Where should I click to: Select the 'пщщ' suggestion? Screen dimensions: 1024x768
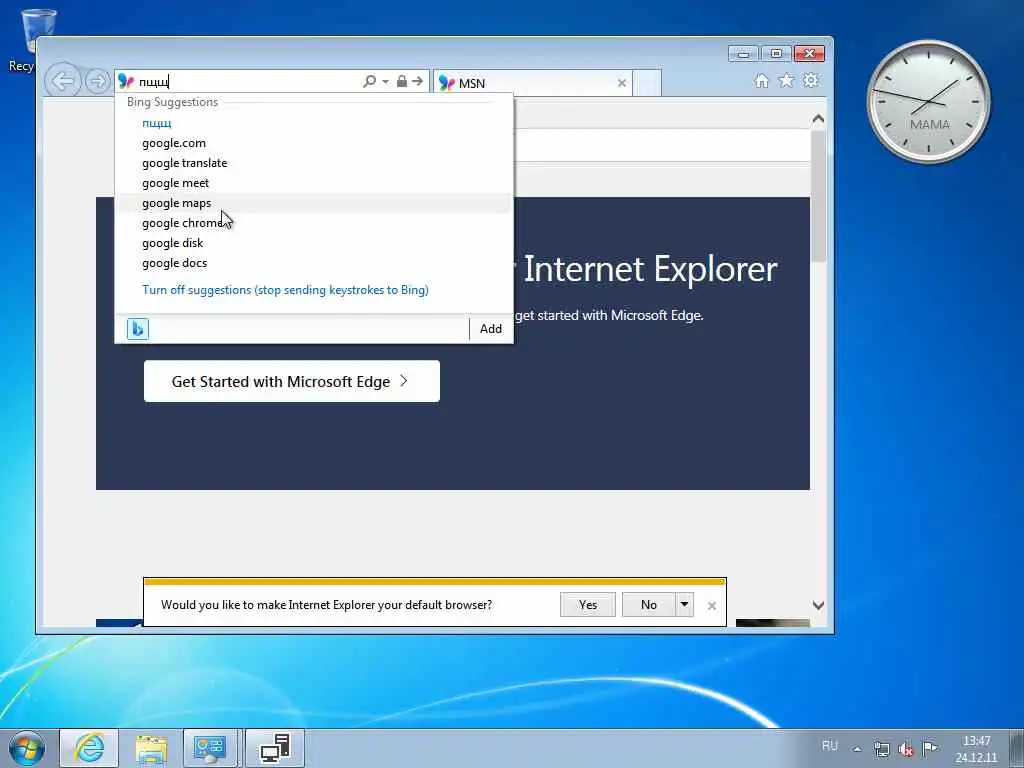(313, 123)
